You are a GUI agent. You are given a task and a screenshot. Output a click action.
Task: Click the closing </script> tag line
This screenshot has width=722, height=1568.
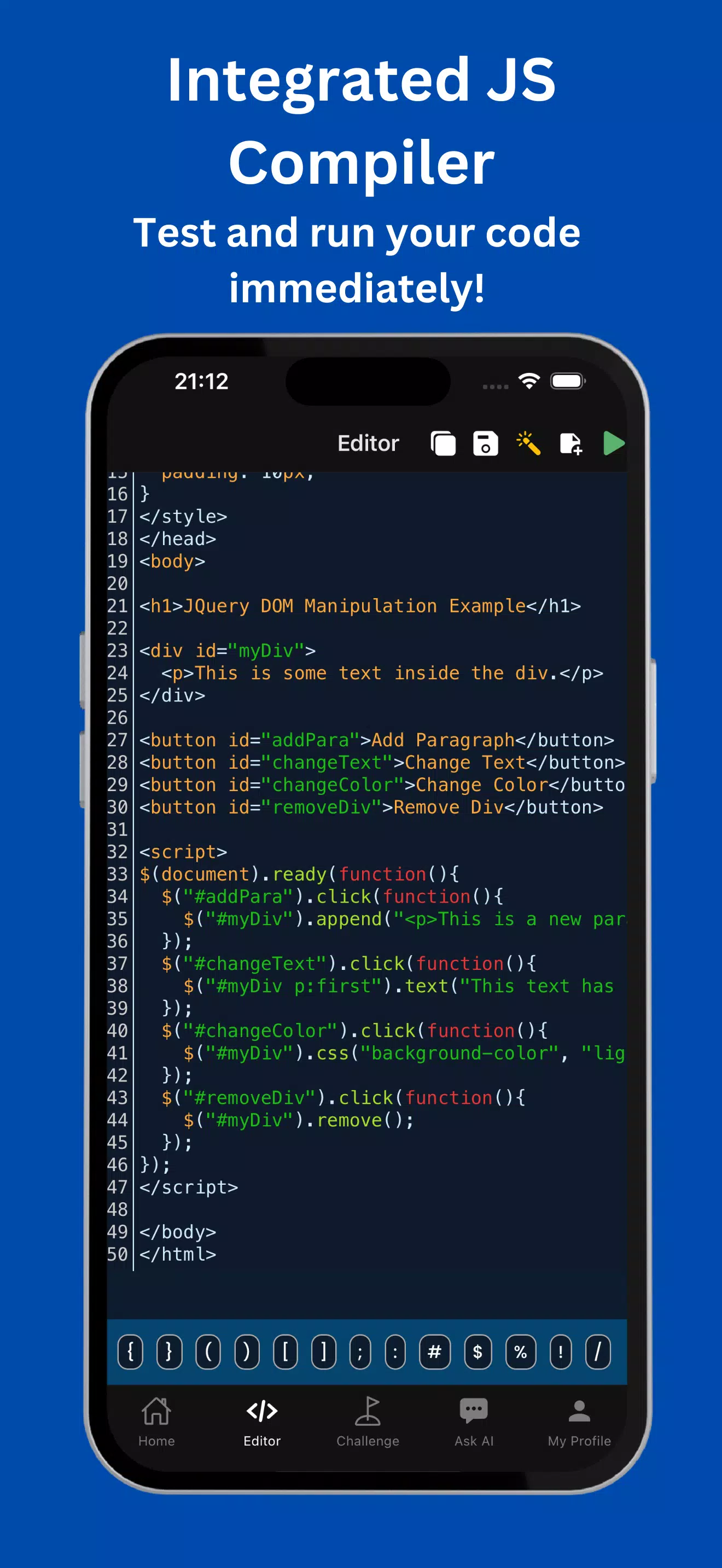coord(189,1187)
